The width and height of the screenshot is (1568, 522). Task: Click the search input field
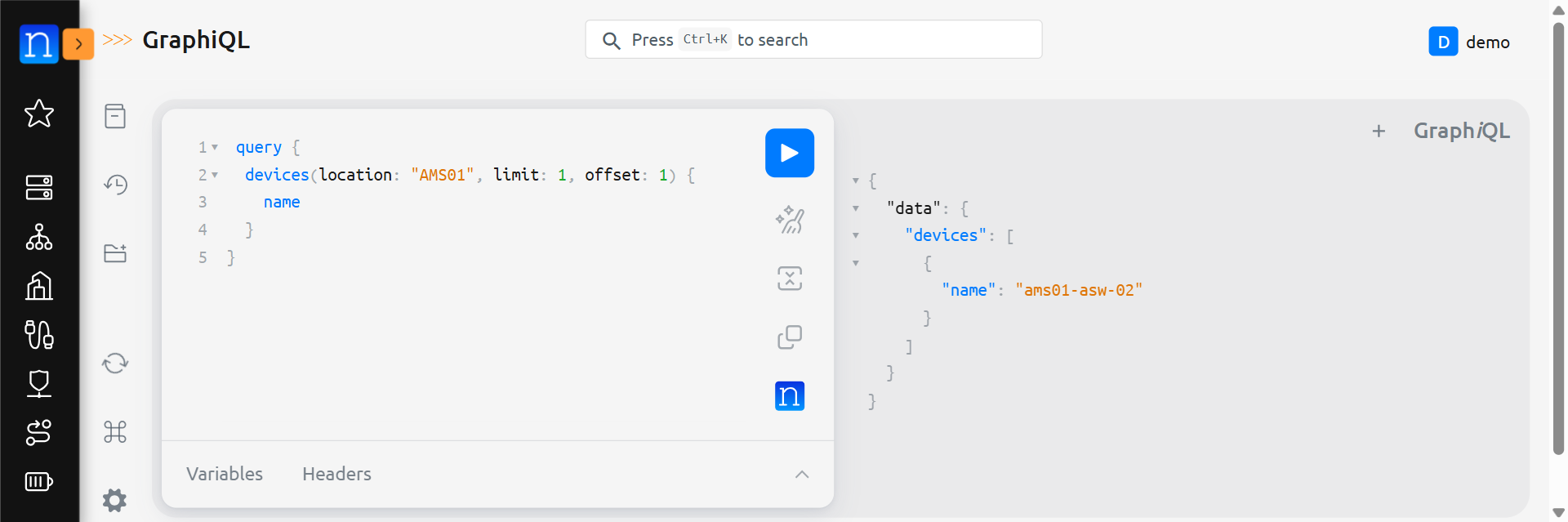point(813,40)
